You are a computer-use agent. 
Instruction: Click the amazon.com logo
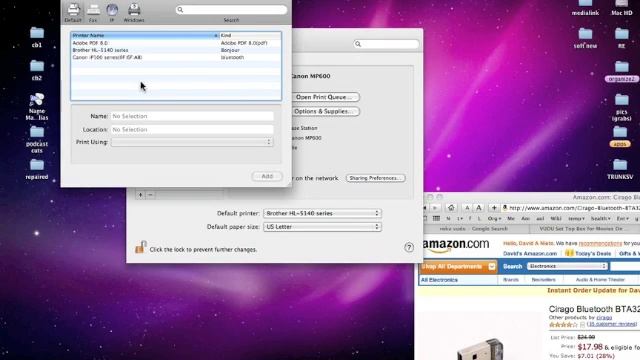click(x=456, y=245)
